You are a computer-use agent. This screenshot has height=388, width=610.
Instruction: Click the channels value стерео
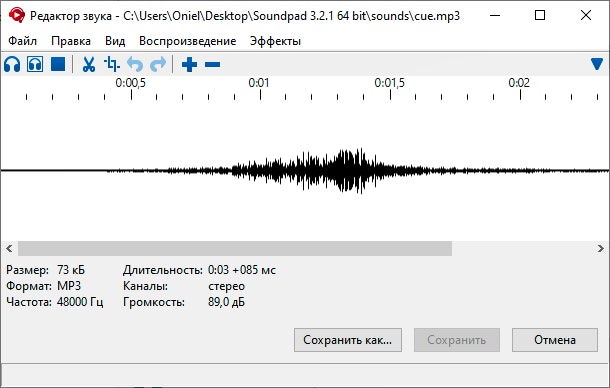[x=226, y=286]
